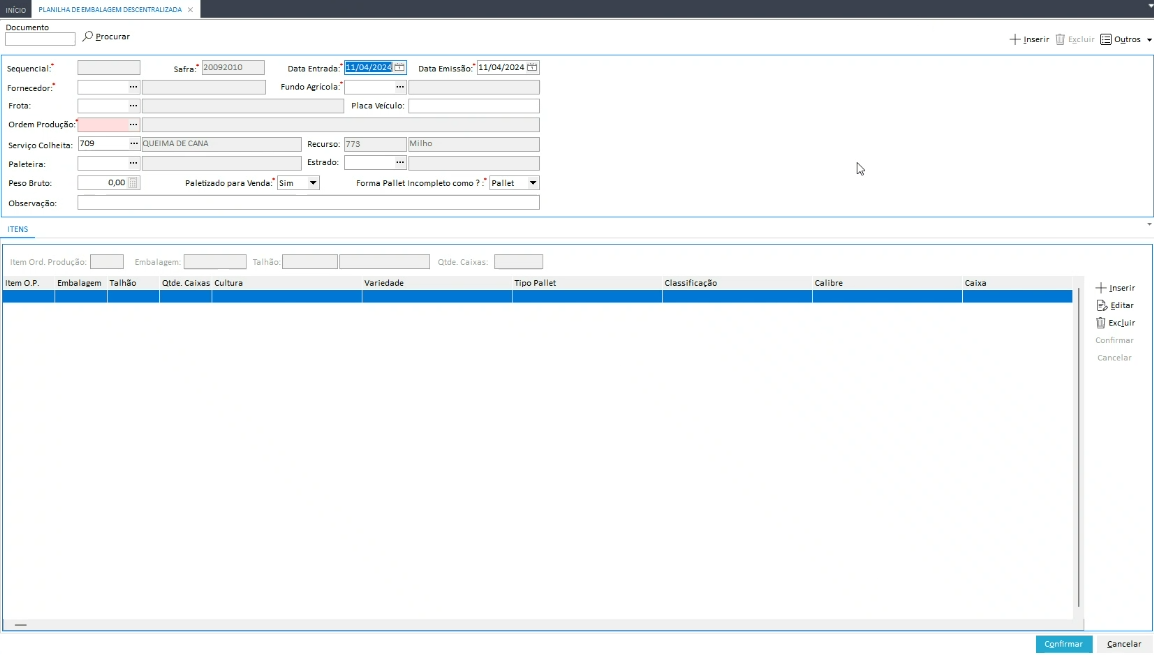Image resolution: width=1154 pixels, height=655 pixels.
Task: Click the Fornecedor code field
Action: [102, 87]
